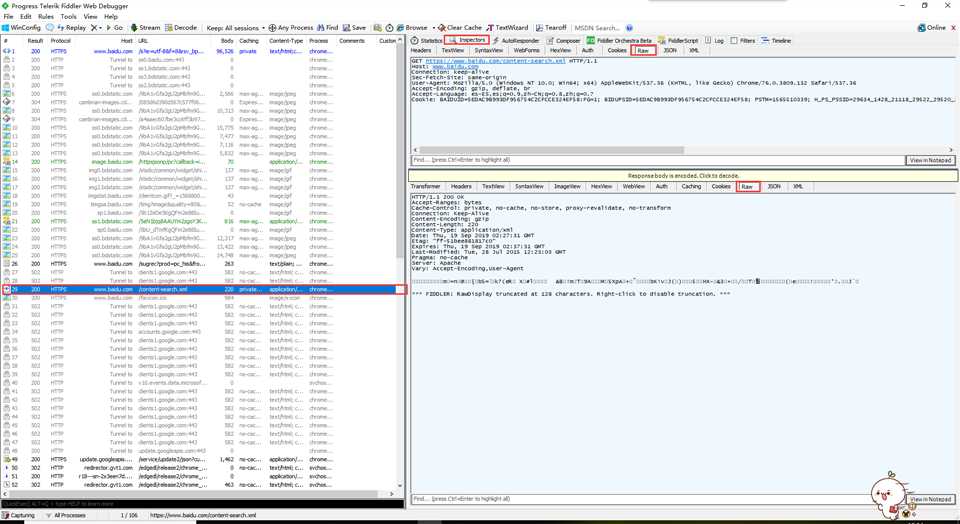Image resolution: width=960 pixels, height=524 pixels.
Task: Click Any Process target picker
Action: [291, 28]
